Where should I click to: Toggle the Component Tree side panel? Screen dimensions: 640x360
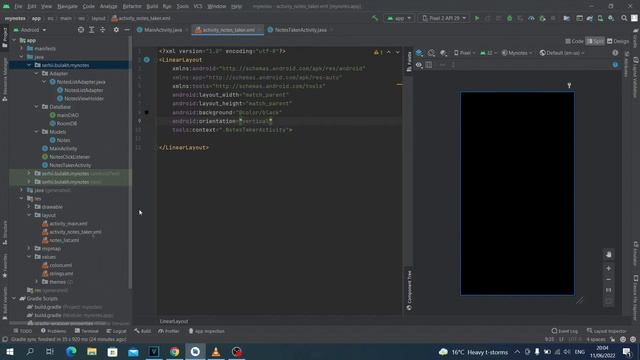(x=409, y=290)
